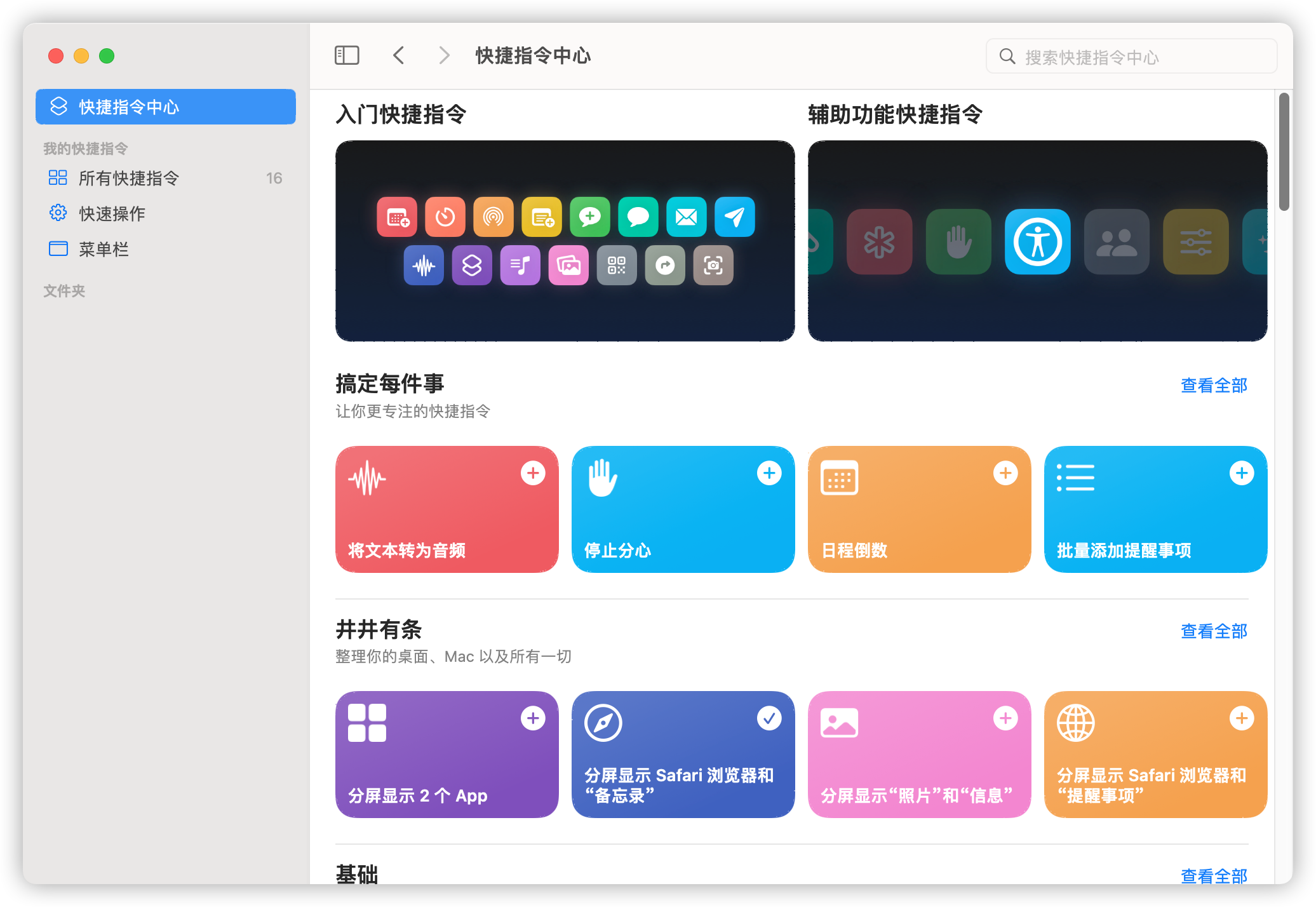Click the magnifier icon in search field
The height and width of the screenshot is (907, 1316).
(1007, 57)
